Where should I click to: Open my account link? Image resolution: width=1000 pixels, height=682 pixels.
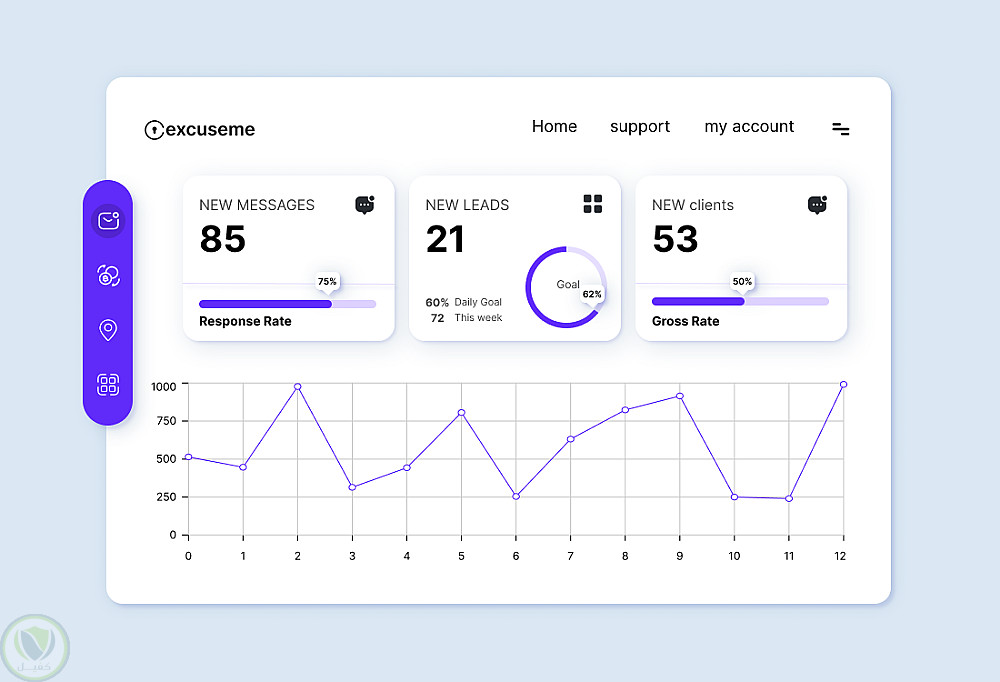(749, 127)
